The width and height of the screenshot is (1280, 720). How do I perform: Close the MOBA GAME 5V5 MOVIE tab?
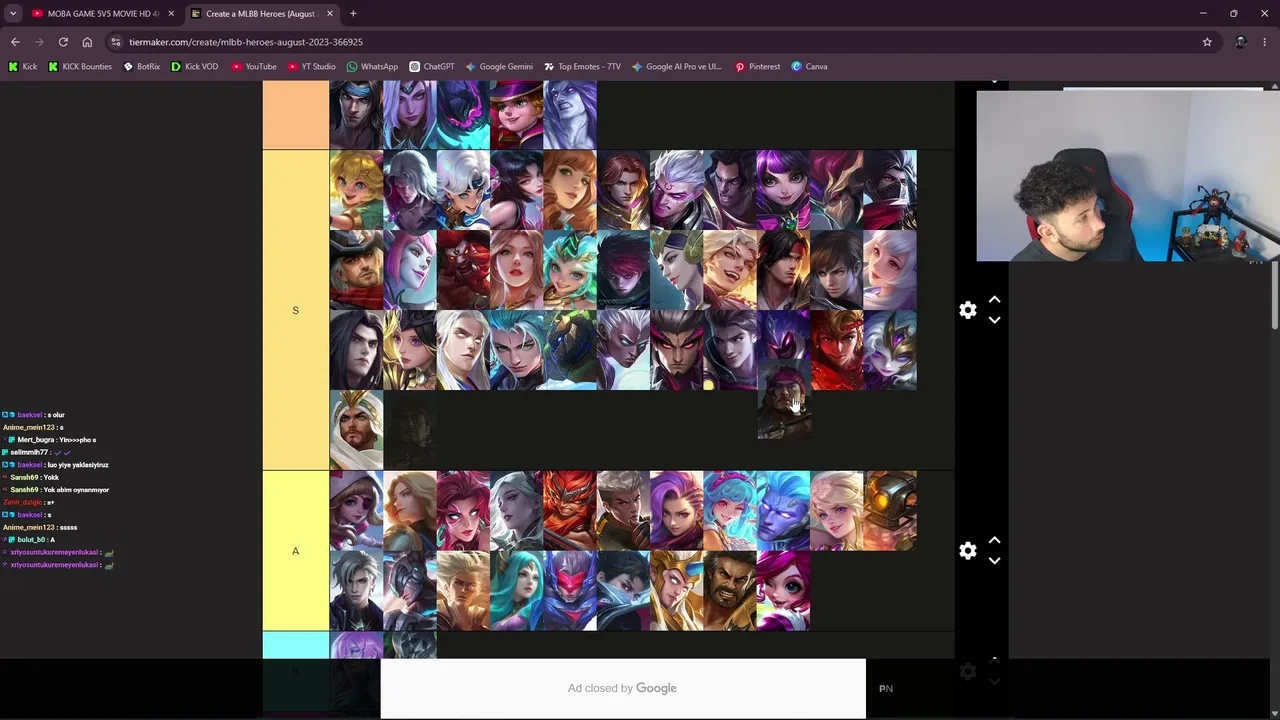point(171,14)
